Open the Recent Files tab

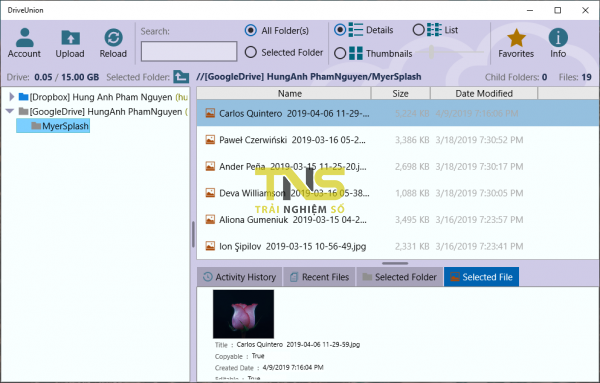click(x=320, y=277)
